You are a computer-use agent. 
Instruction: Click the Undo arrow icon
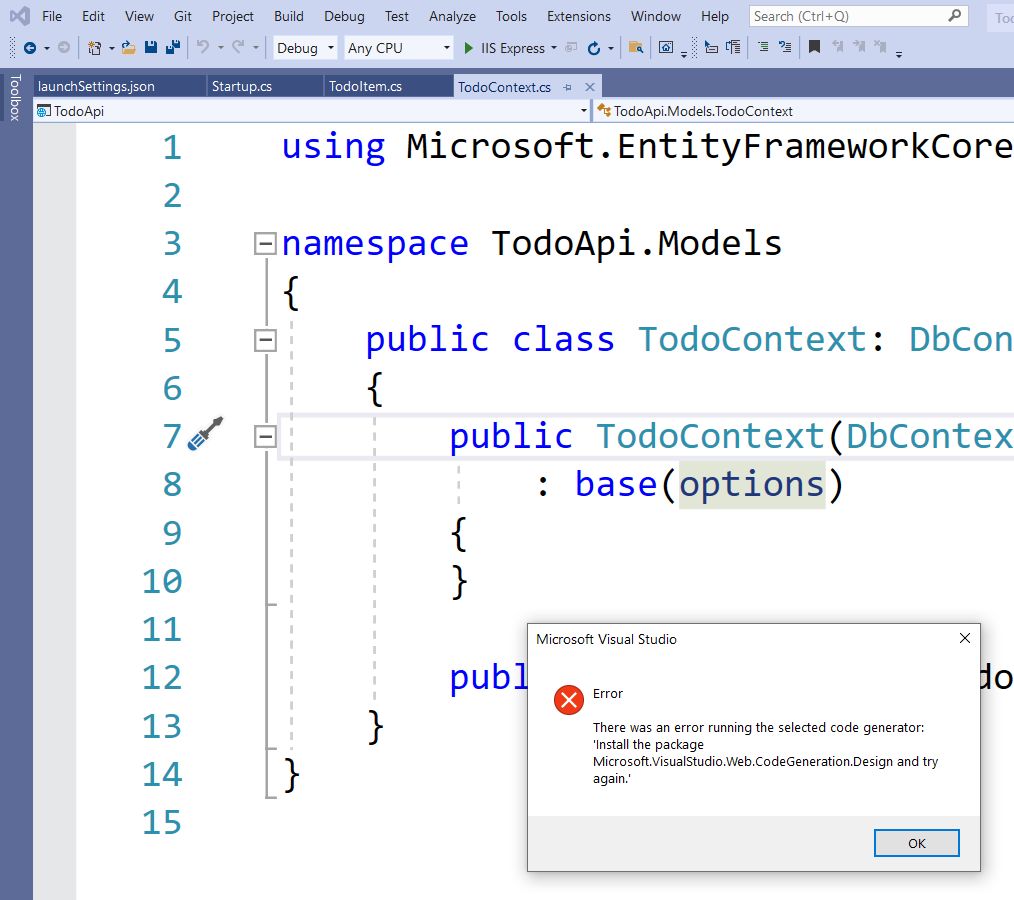click(203, 47)
